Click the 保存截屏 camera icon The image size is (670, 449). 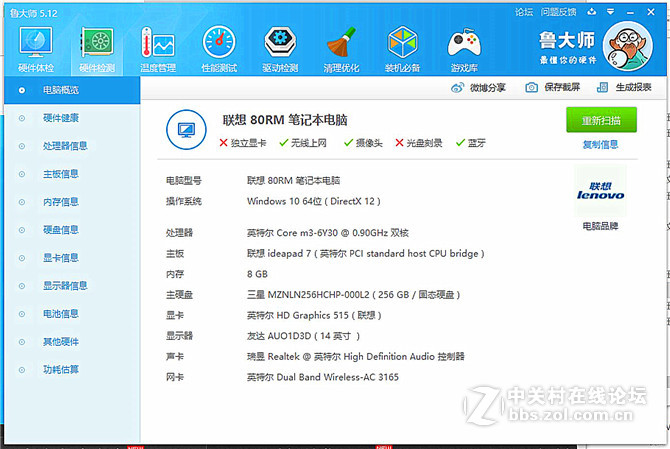(x=532, y=88)
